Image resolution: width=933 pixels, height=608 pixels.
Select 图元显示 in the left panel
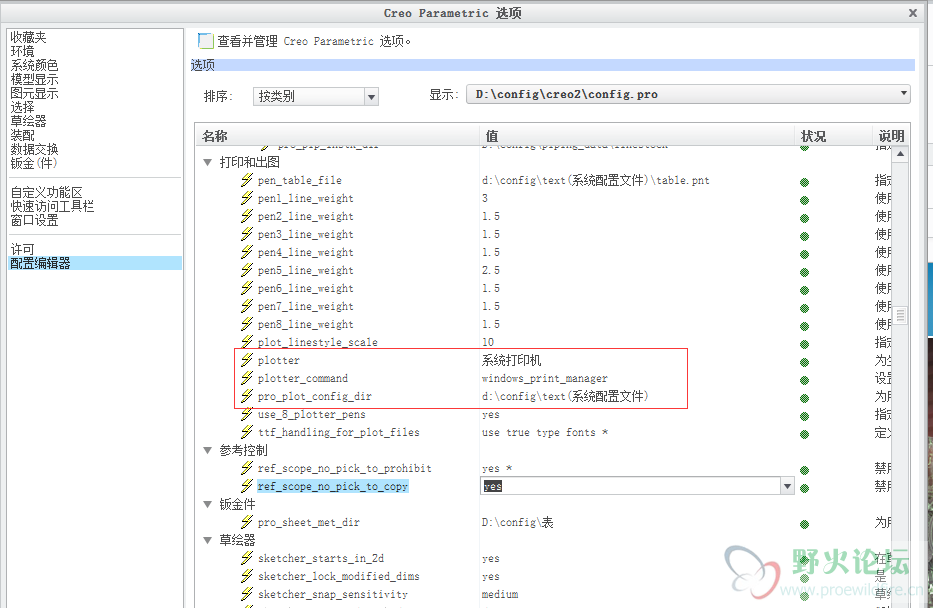click(34, 93)
